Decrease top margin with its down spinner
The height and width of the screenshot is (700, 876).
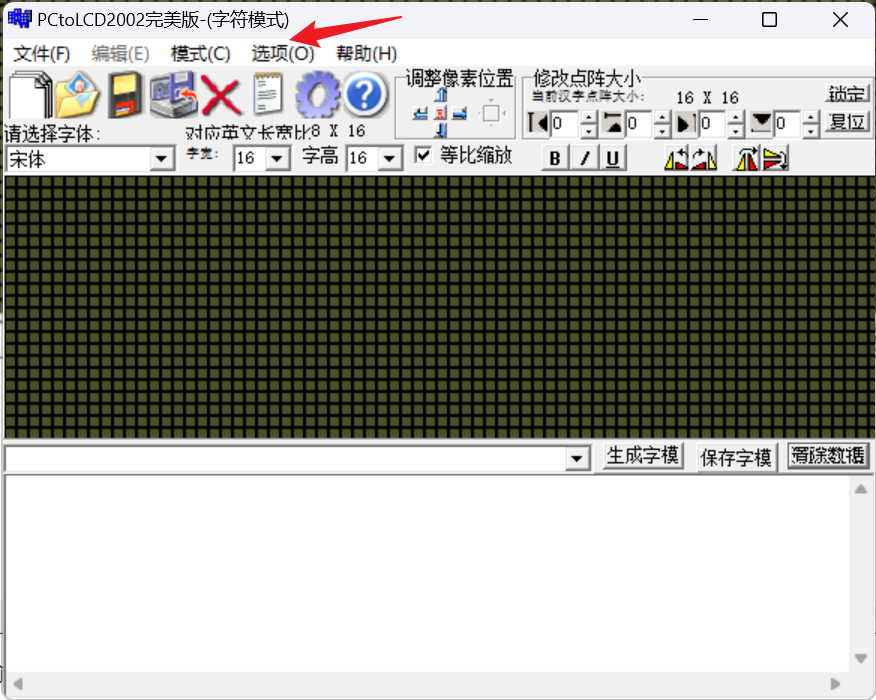(x=662, y=131)
